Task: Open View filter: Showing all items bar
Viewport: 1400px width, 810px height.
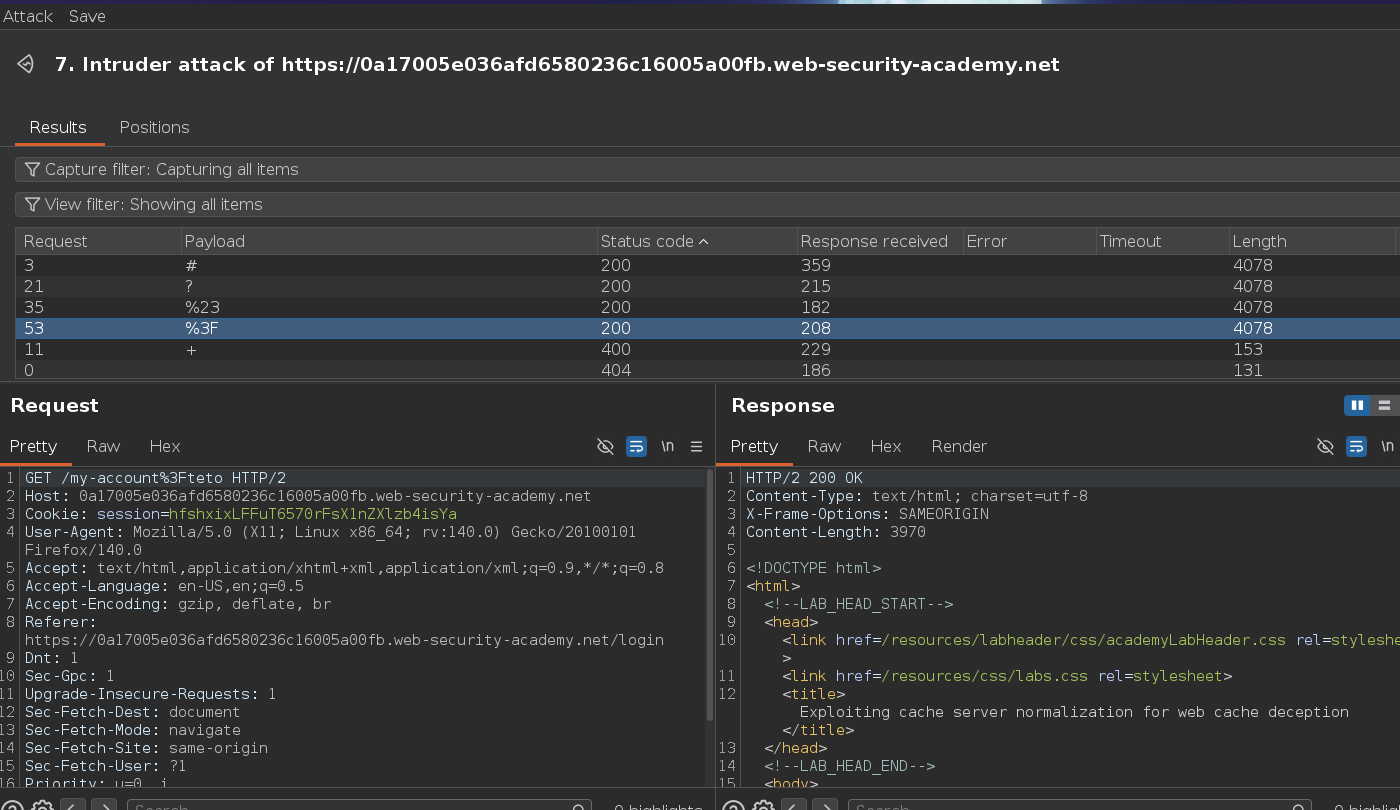Action: click(707, 204)
